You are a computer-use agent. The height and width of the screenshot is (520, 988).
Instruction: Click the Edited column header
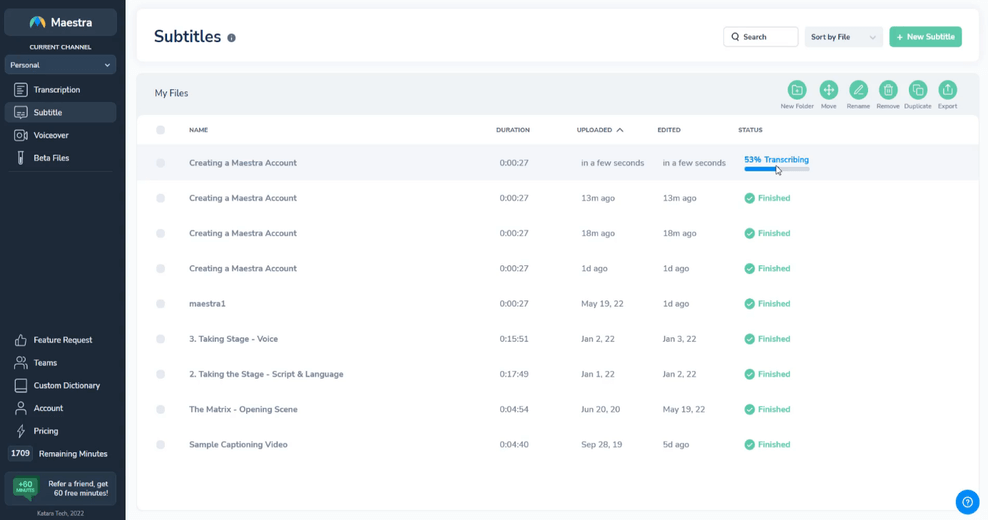(669, 130)
